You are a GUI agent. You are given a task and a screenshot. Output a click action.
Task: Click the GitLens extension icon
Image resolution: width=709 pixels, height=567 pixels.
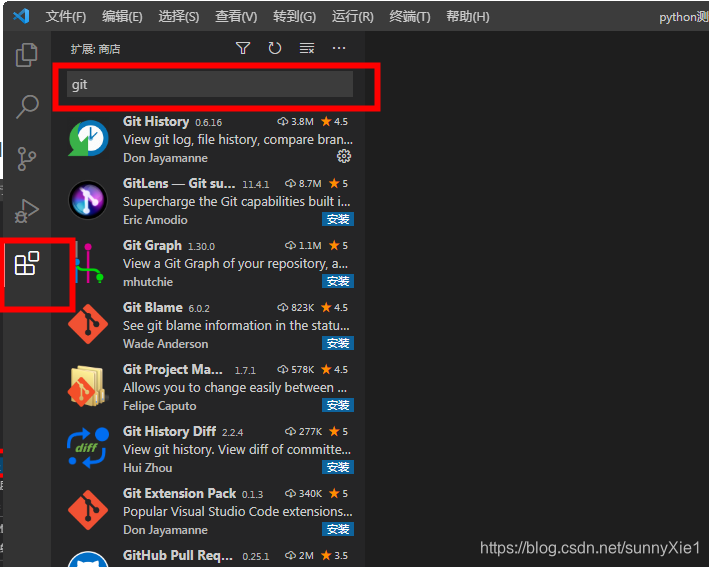[x=88, y=200]
